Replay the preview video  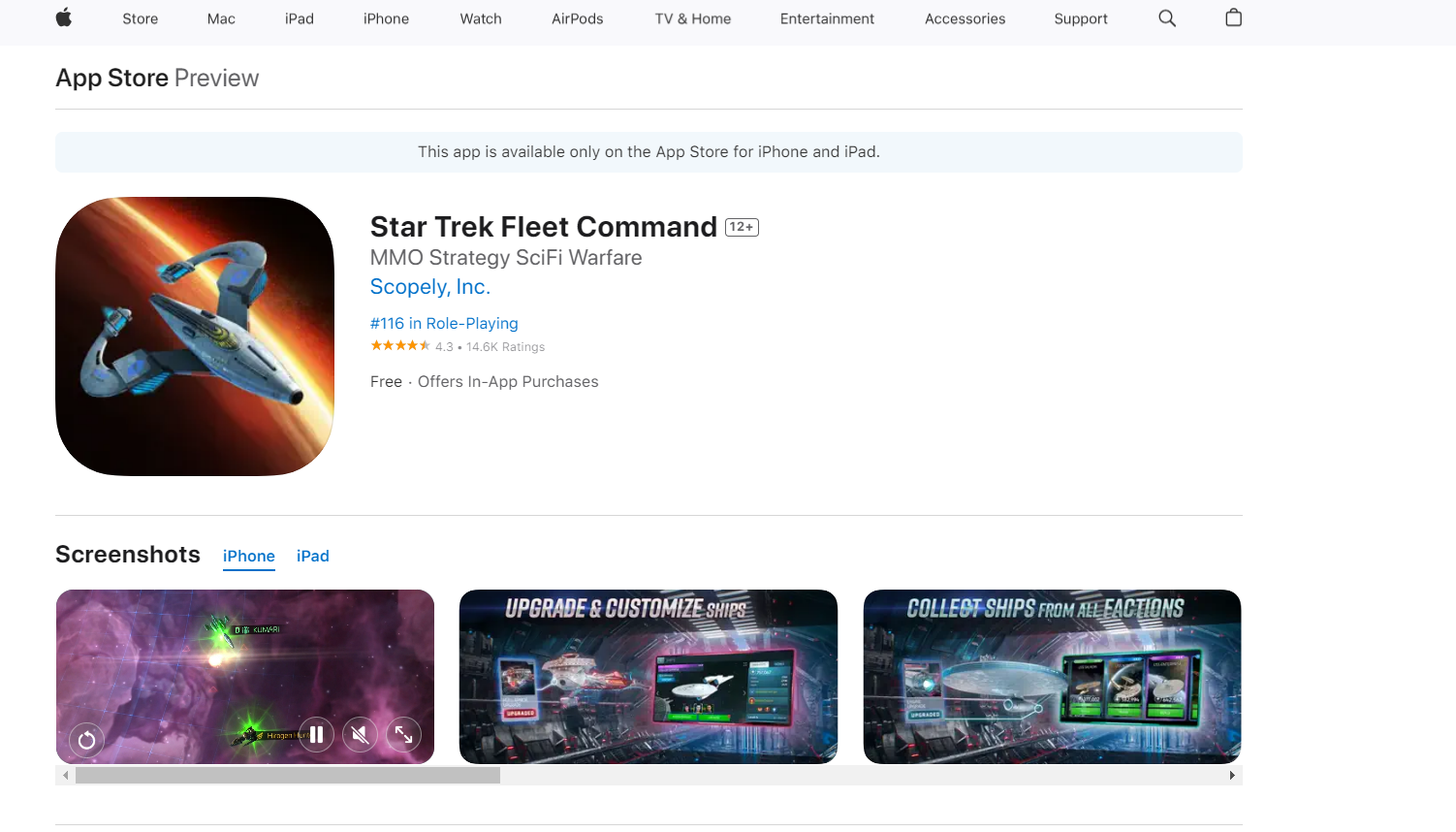click(86, 740)
